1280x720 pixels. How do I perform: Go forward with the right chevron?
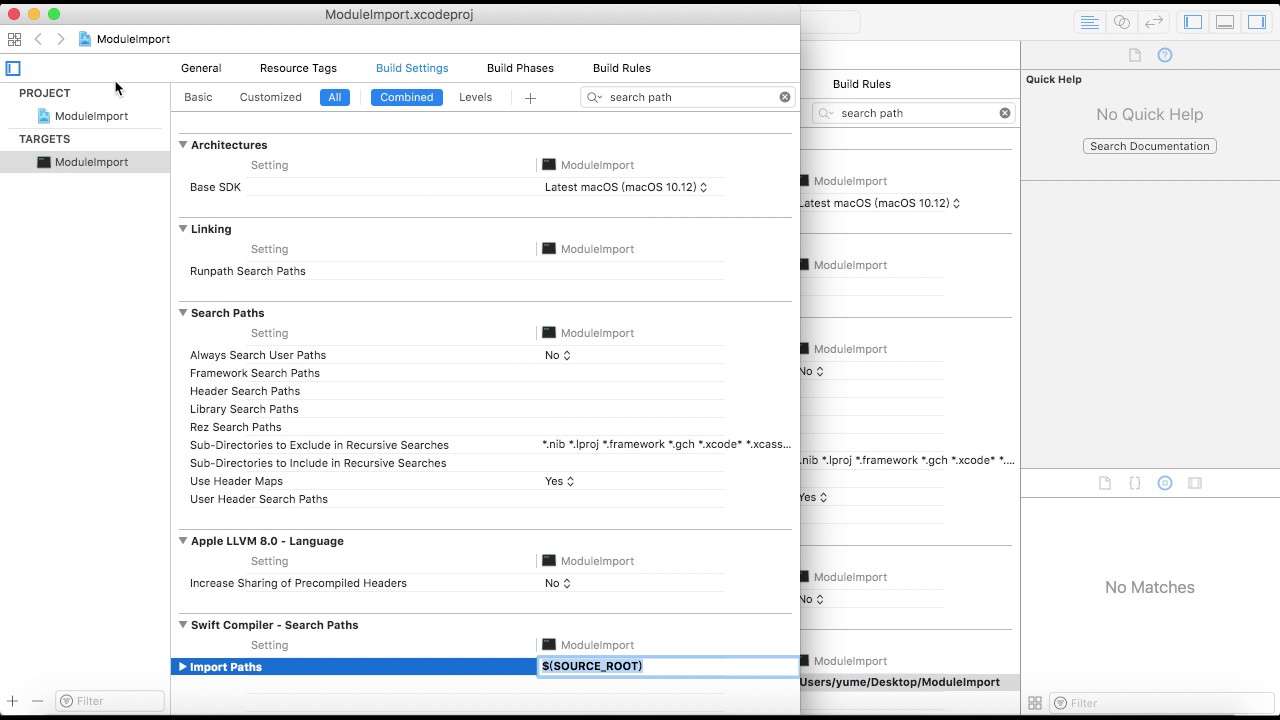[61, 39]
